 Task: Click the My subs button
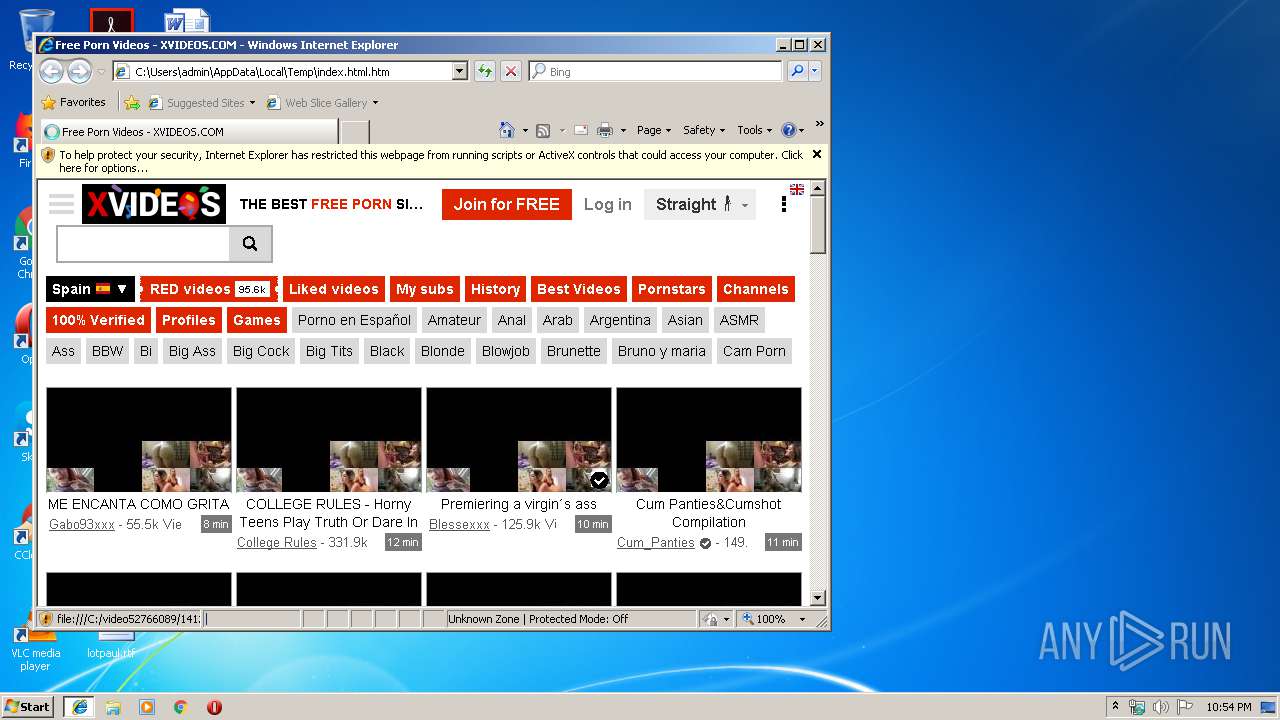(425, 289)
